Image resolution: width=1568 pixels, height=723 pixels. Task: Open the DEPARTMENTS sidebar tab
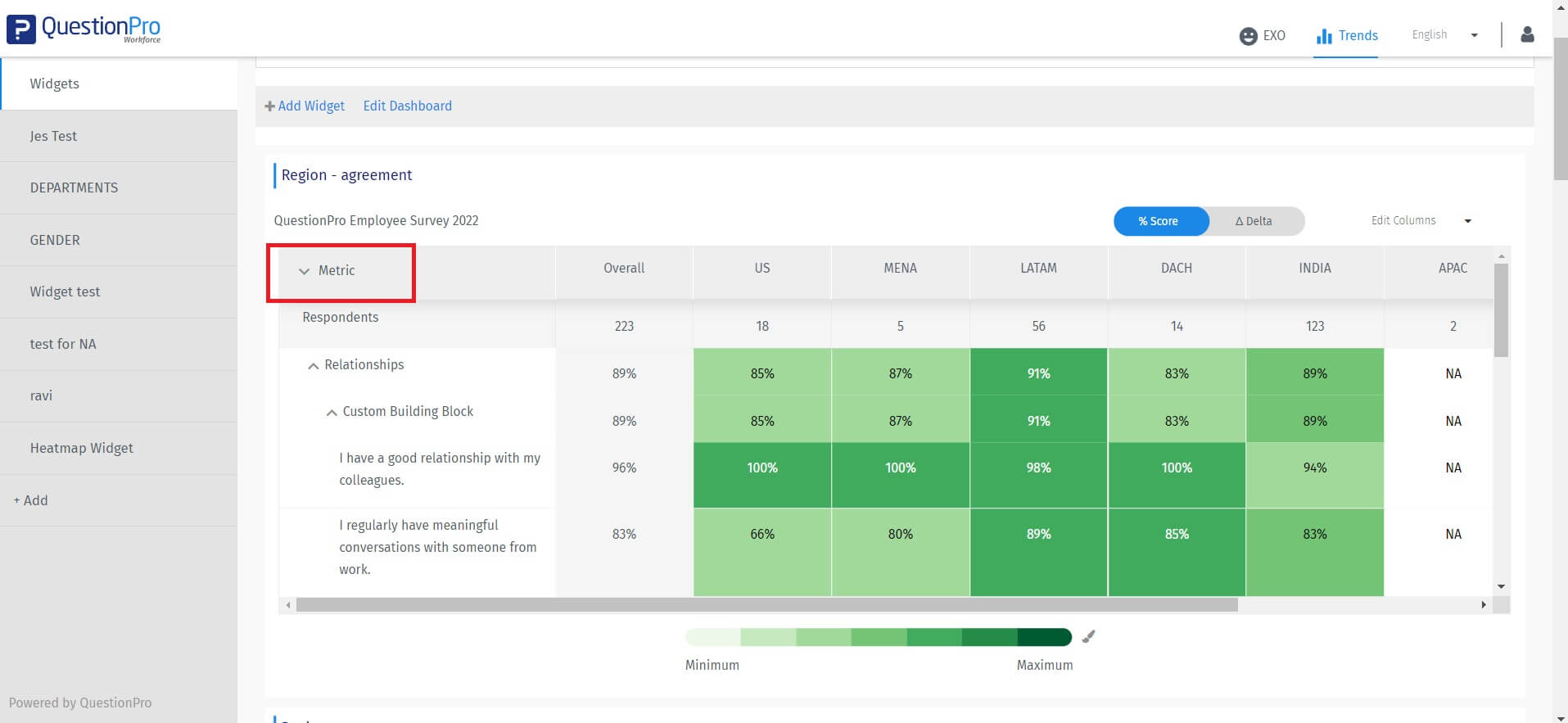(x=74, y=188)
